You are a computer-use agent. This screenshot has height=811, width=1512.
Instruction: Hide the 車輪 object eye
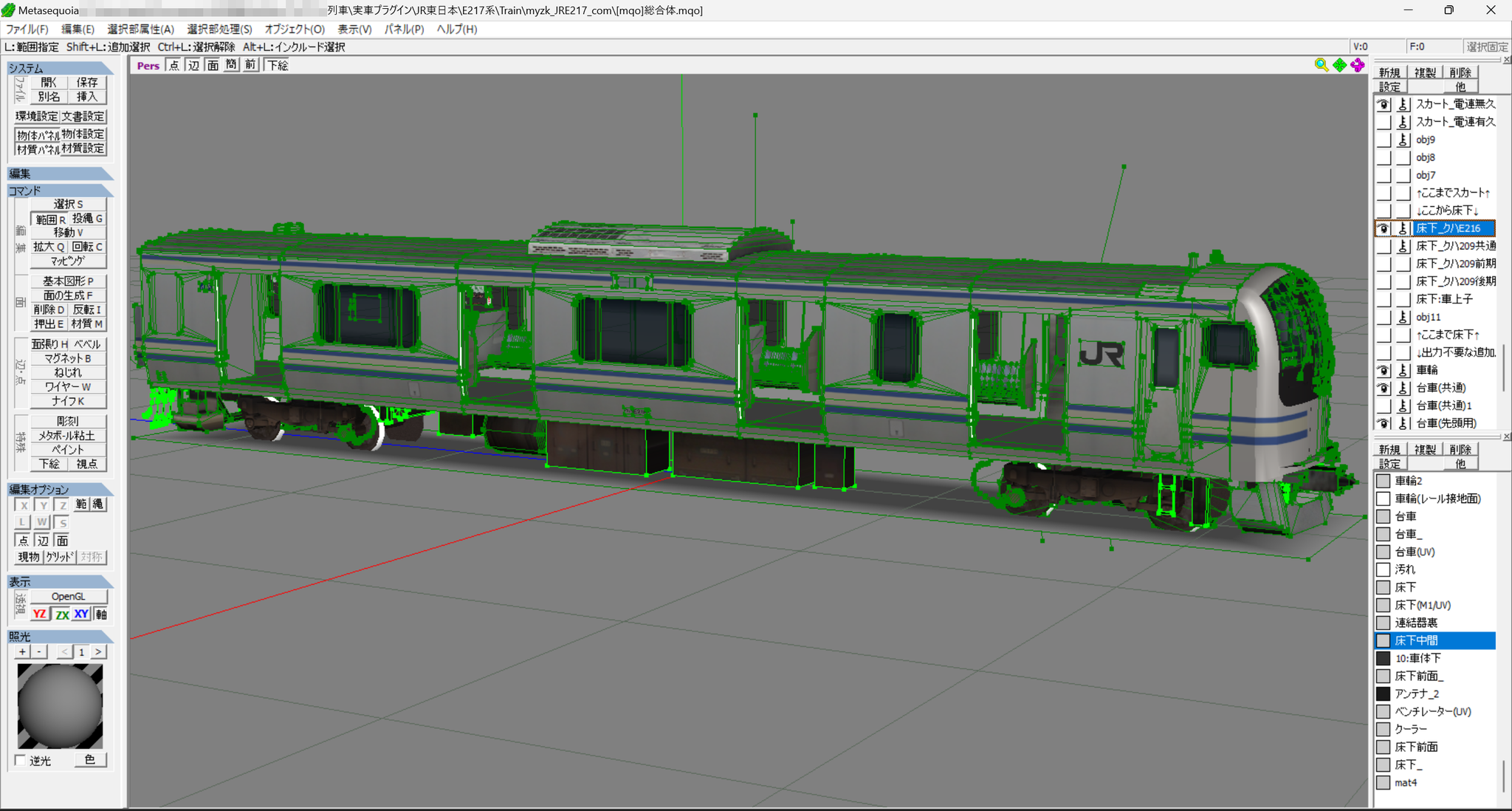pos(1384,370)
